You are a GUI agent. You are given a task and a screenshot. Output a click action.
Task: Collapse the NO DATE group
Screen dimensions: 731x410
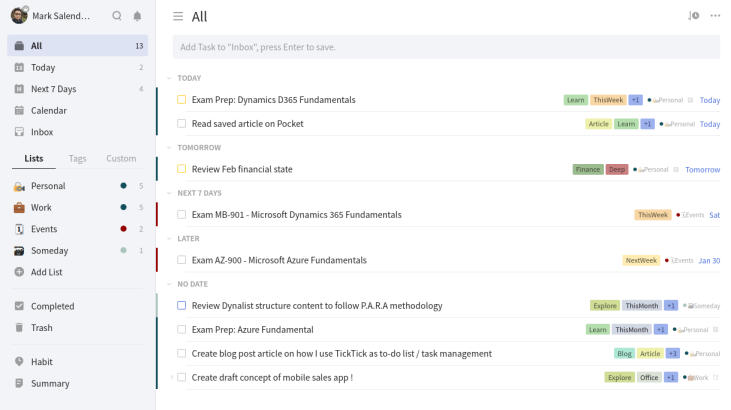point(169,284)
